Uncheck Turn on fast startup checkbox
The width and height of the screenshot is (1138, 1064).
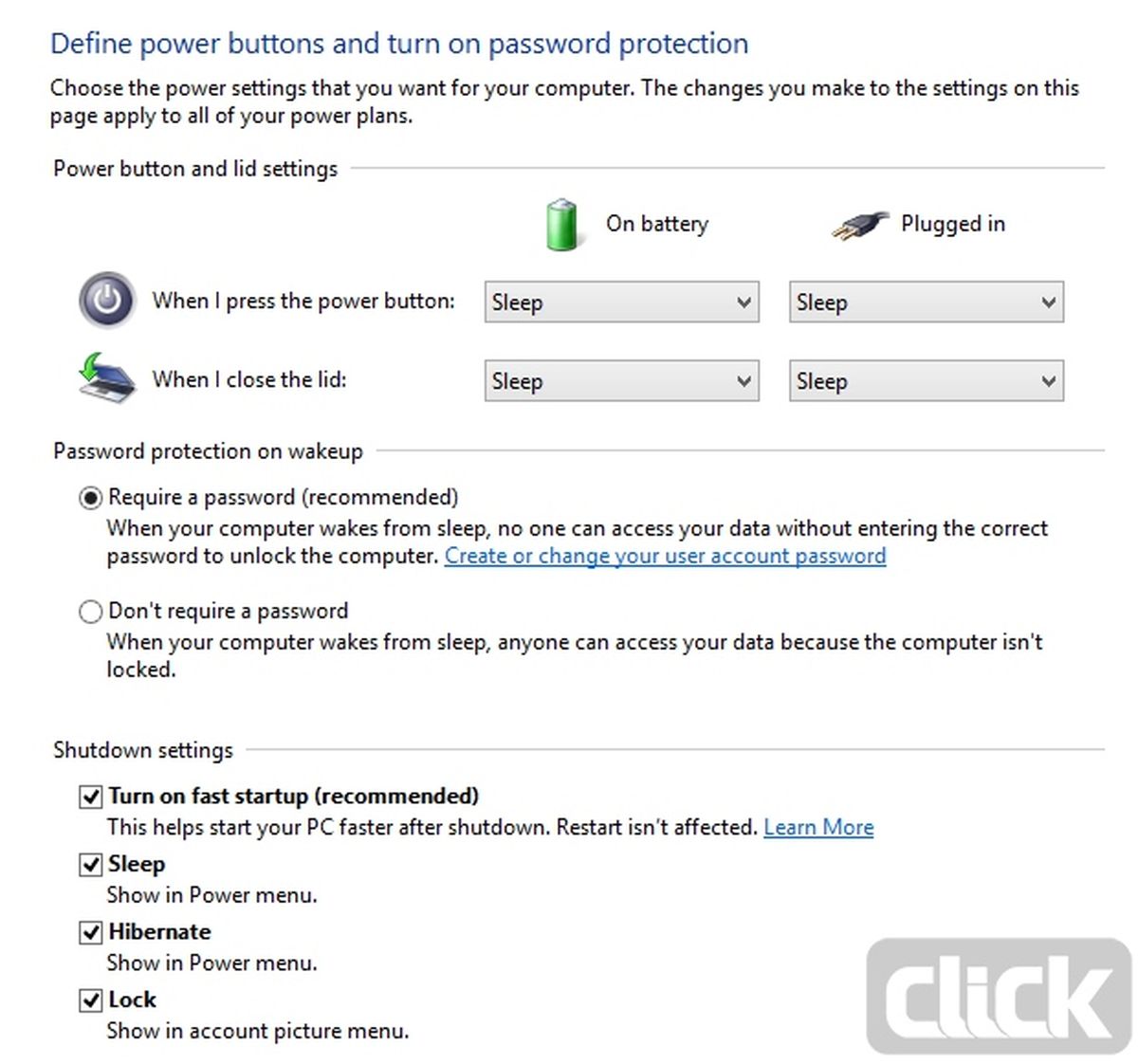(x=91, y=797)
